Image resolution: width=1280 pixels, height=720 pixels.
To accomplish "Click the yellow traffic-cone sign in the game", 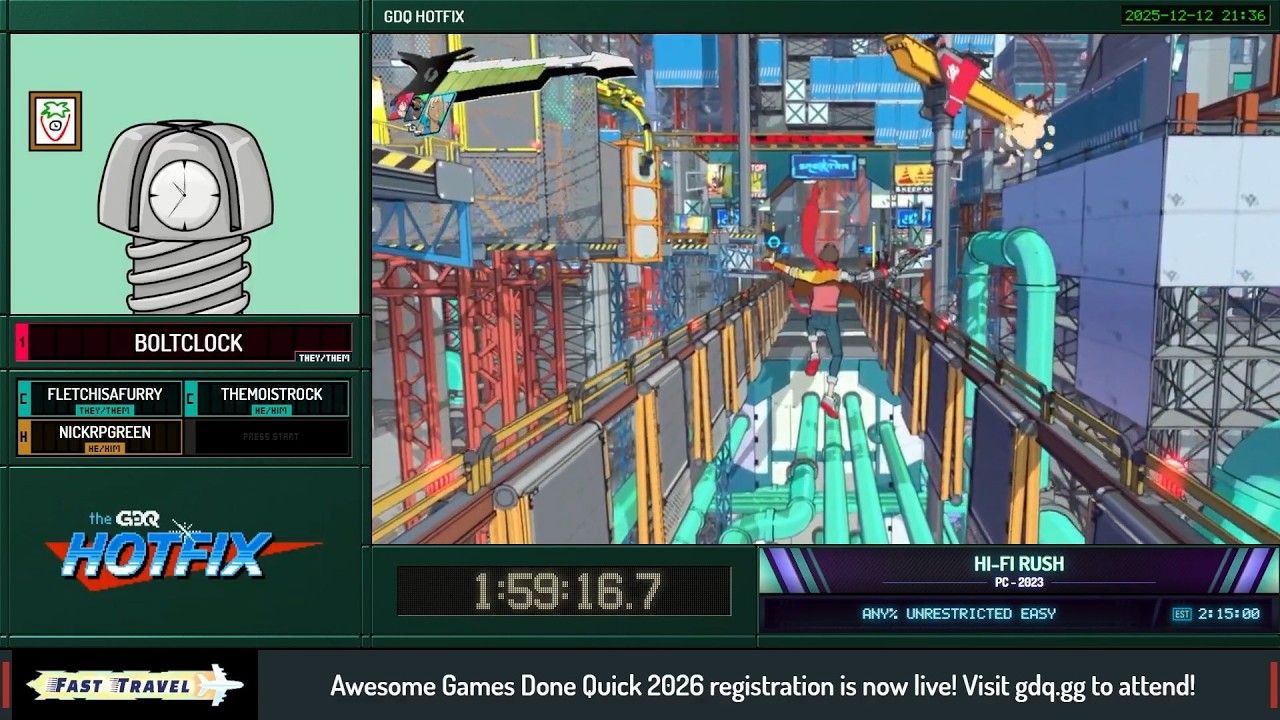I will pos(913,177).
